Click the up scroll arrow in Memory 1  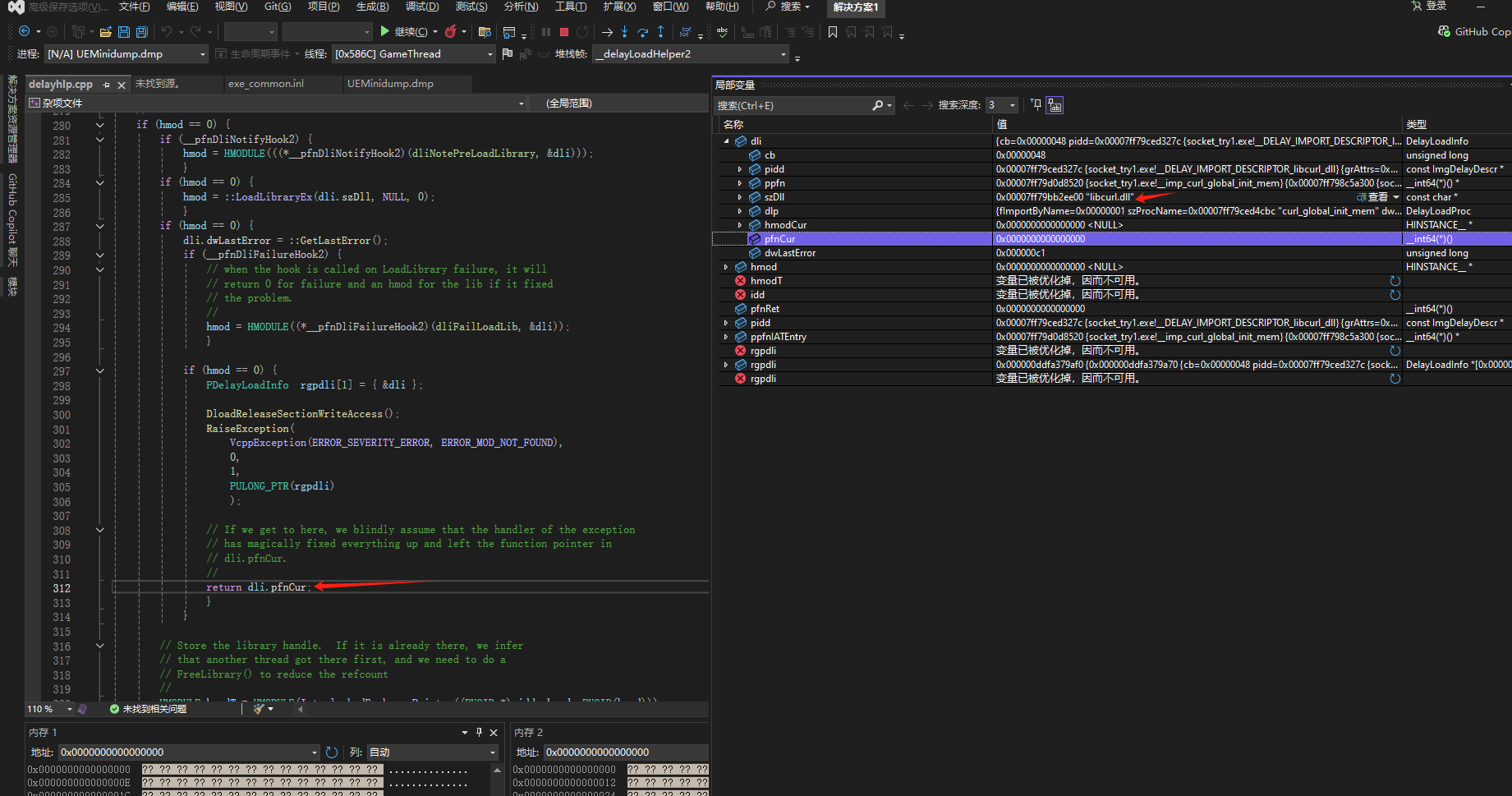[497, 770]
